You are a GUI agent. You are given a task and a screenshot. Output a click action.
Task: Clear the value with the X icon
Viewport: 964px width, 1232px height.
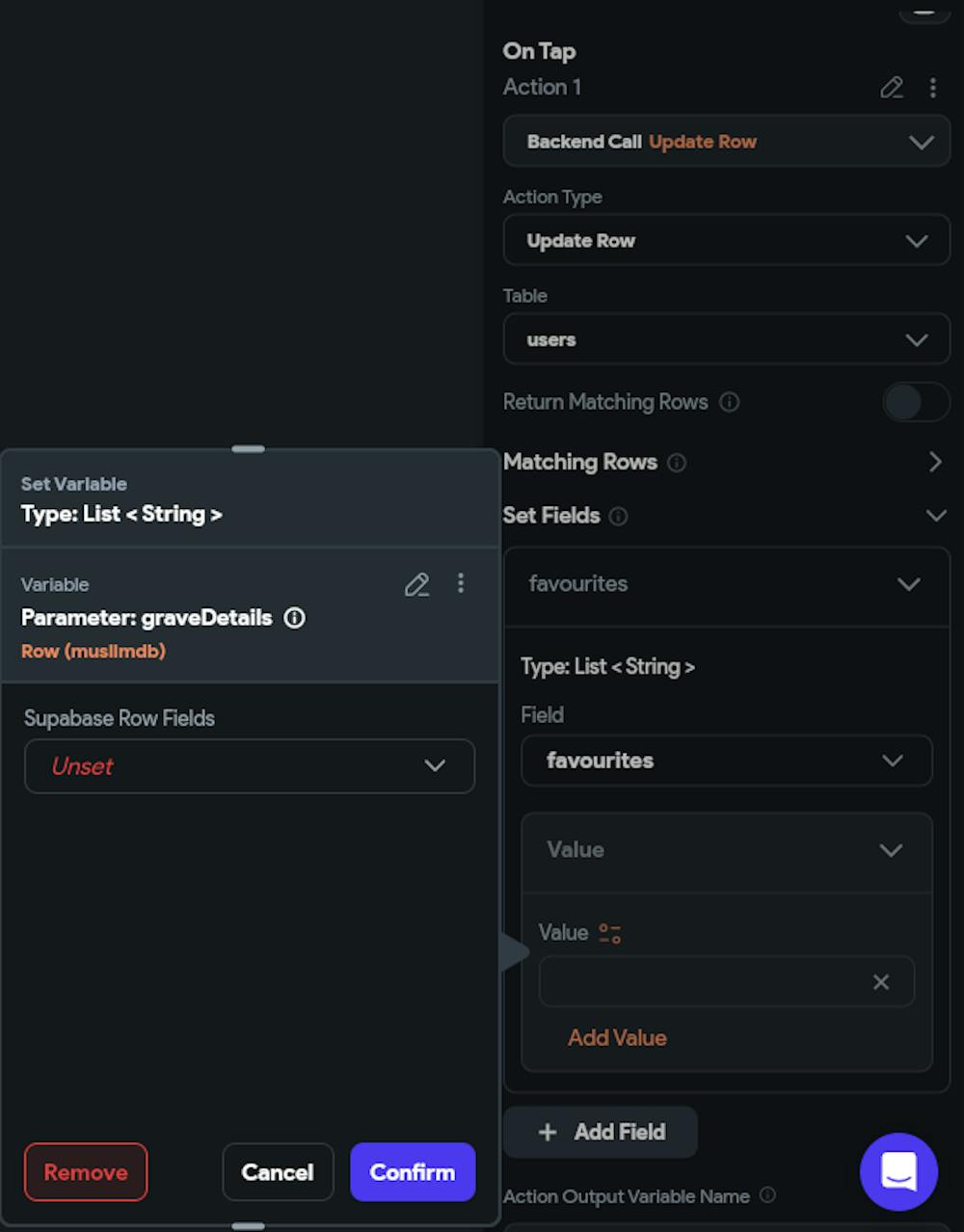click(x=880, y=981)
